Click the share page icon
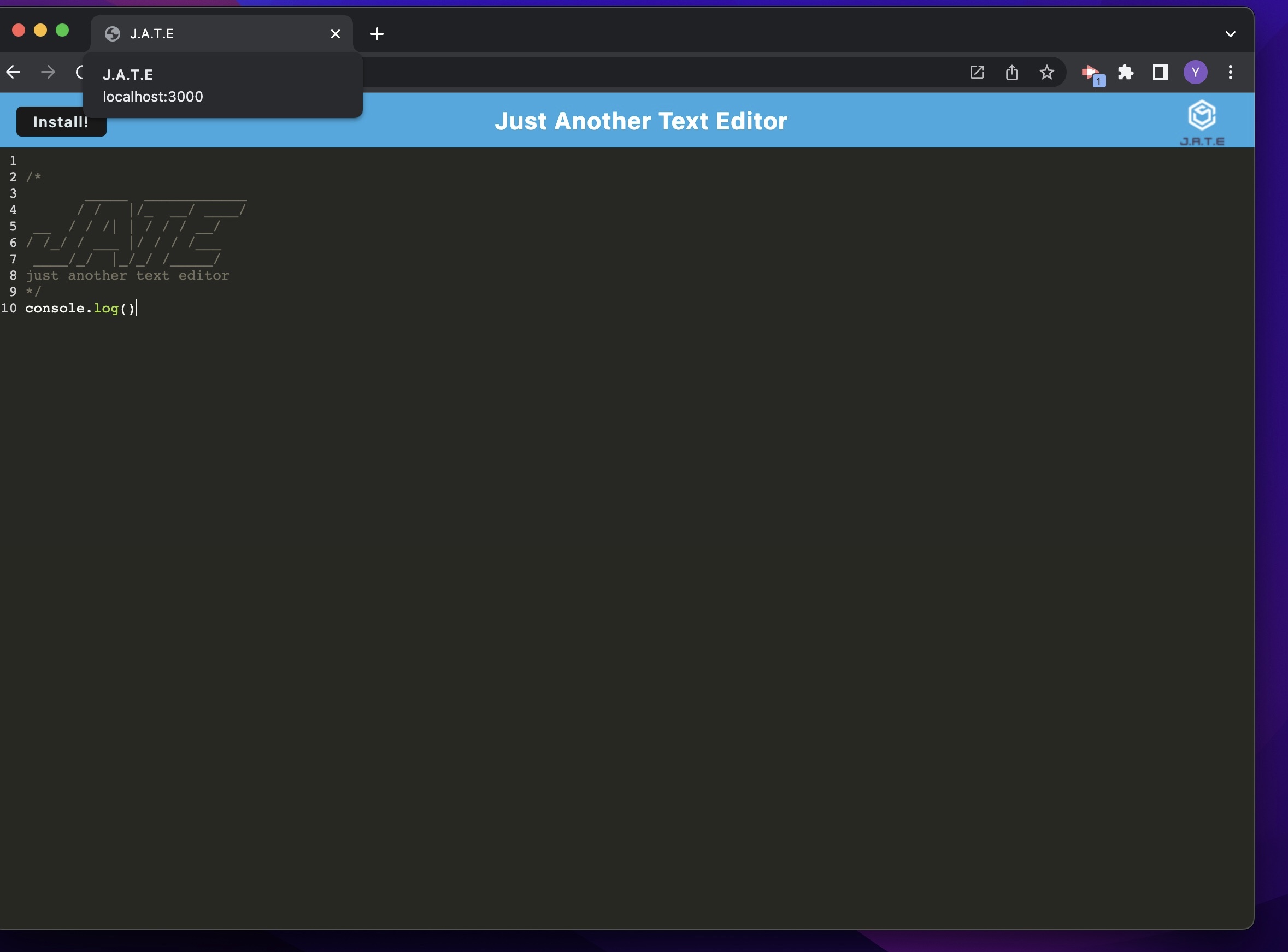Viewport: 1288px width, 952px height. tap(1012, 72)
